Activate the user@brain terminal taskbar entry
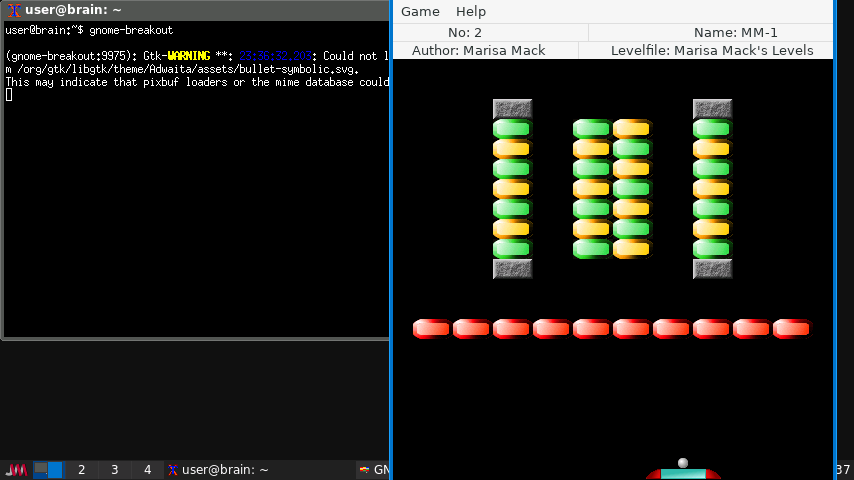 click(x=218, y=470)
